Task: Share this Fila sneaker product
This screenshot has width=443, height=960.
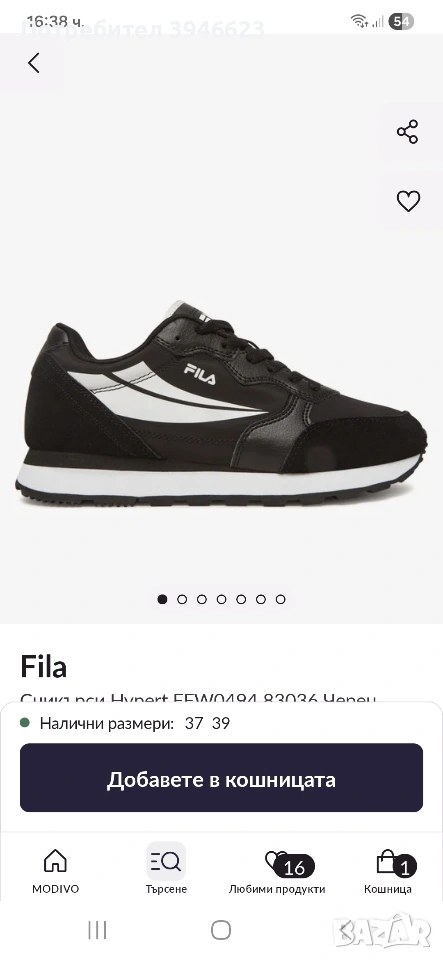Action: (x=408, y=132)
